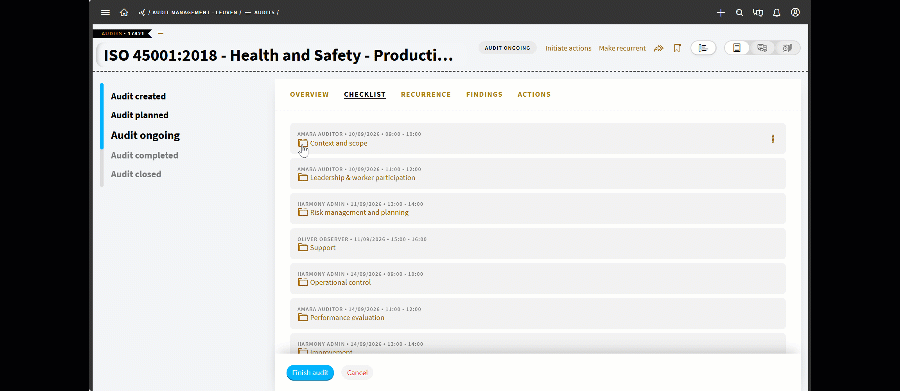Screen dimensions: 900x391
Task: Click the black audit ID tag label
Action: [x=122, y=33]
